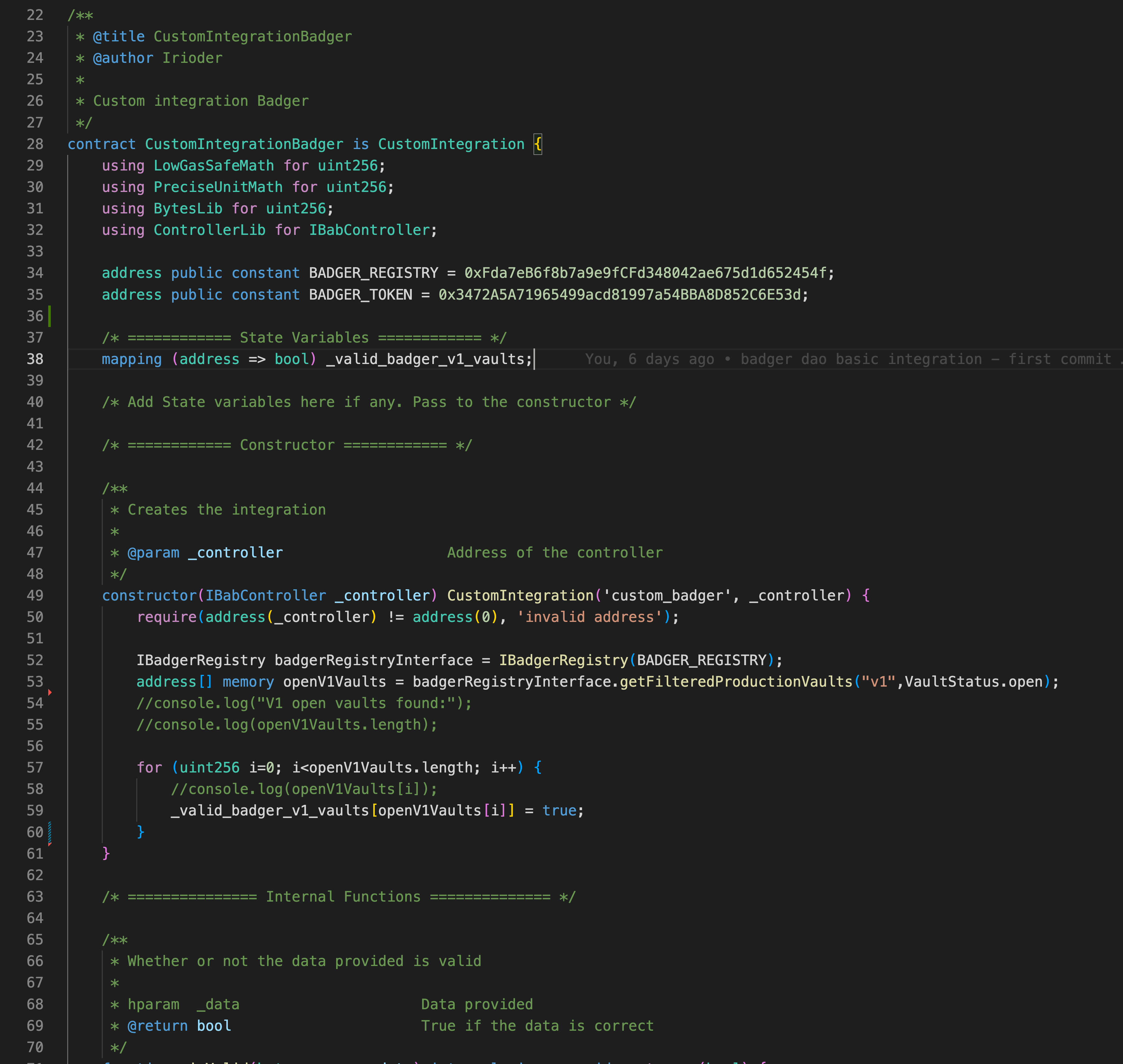Image resolution: width=1123 pixels, height=1064 pixels.
Task: Click BADGER_REGISTRY constant name on line 34
Action: coord(374,273)
